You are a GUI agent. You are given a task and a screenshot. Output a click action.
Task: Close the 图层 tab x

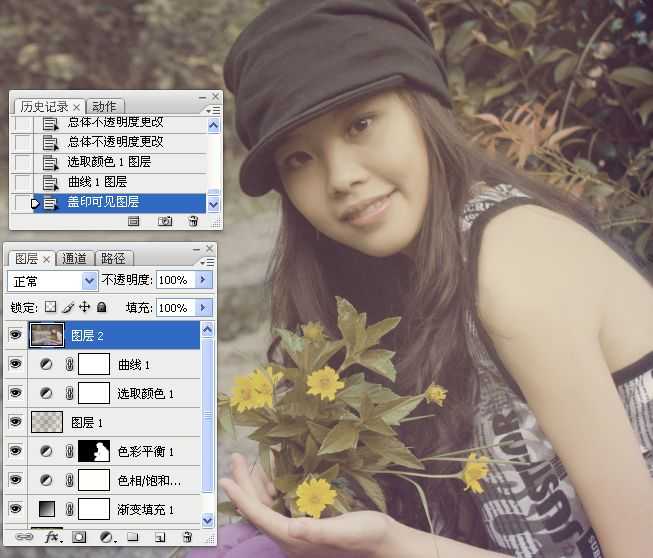(x=47, y=259)
